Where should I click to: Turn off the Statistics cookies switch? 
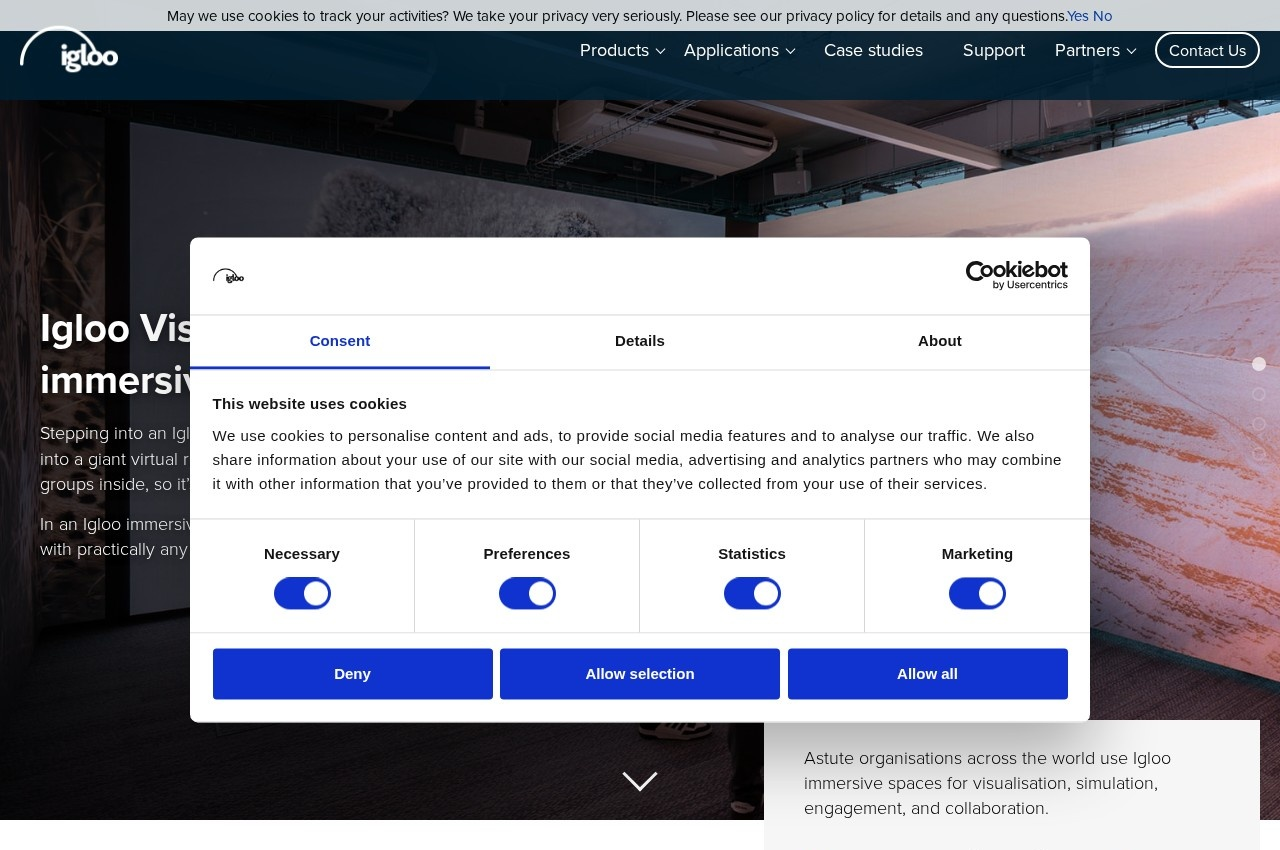752,593
